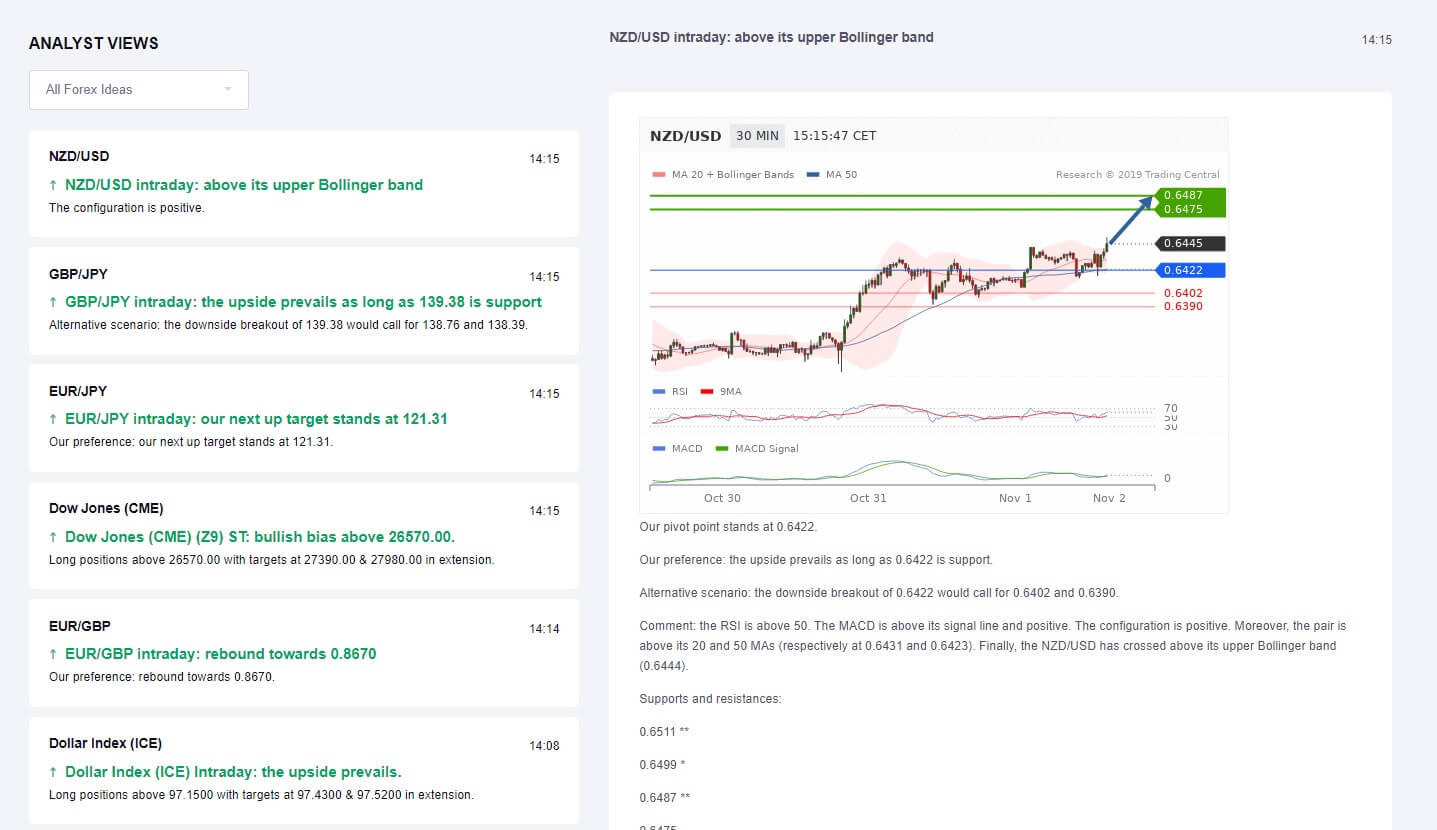Image resolution: width=1437 pixels, height=830 pixels.
Task: Open NZD/USD intraday Bollinger band idea
Action: pyautogui.click(x=243, y=185)
